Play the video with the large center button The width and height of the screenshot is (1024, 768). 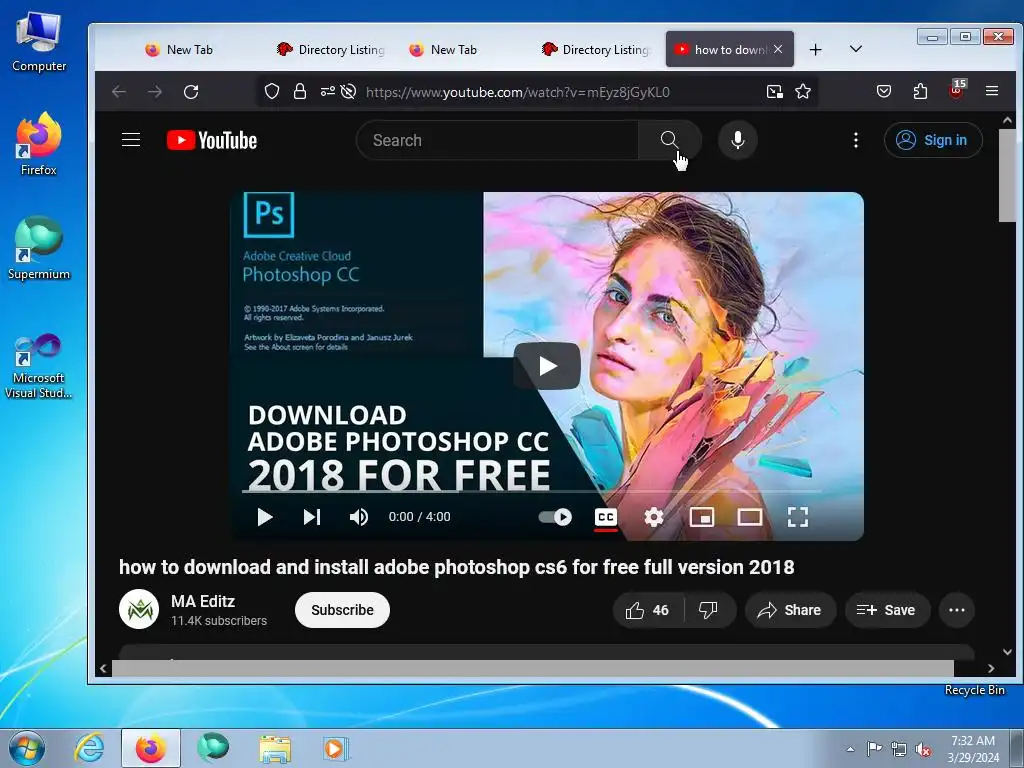547,366
